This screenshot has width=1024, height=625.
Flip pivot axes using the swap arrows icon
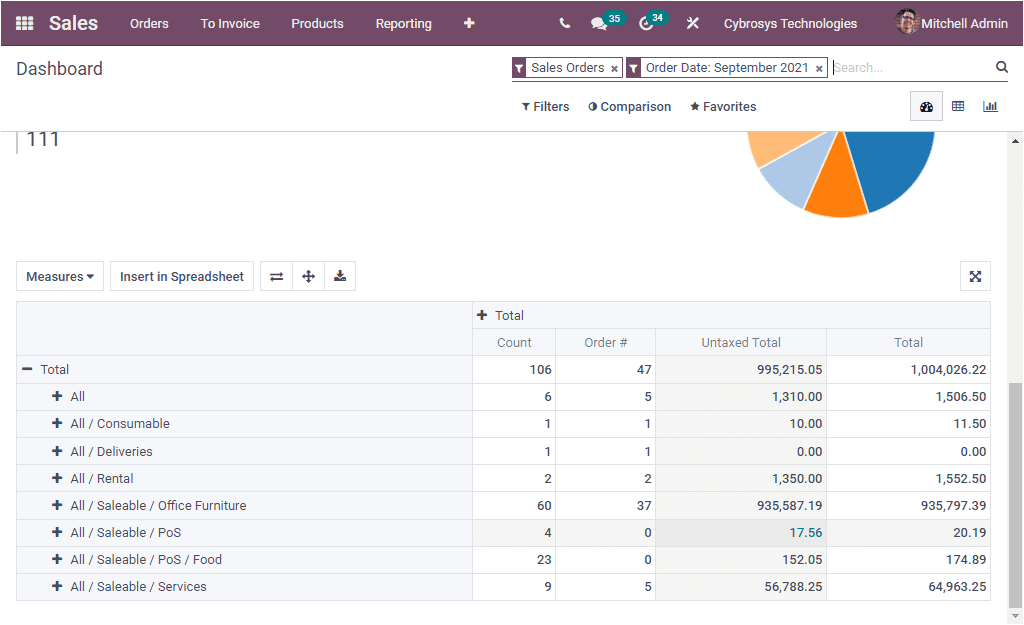[x=276, y=276]
